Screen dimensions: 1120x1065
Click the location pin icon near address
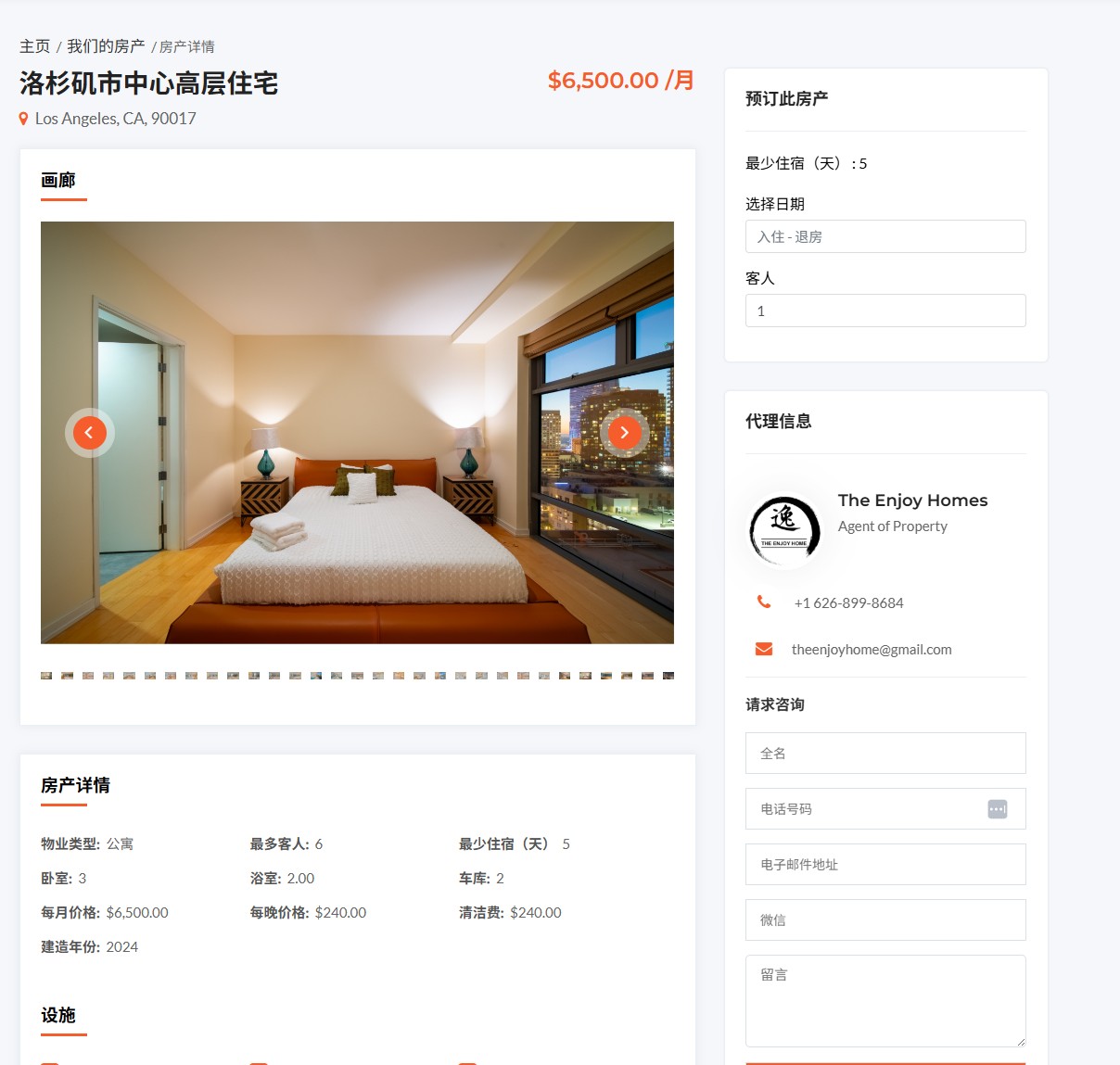coord(23,119)
